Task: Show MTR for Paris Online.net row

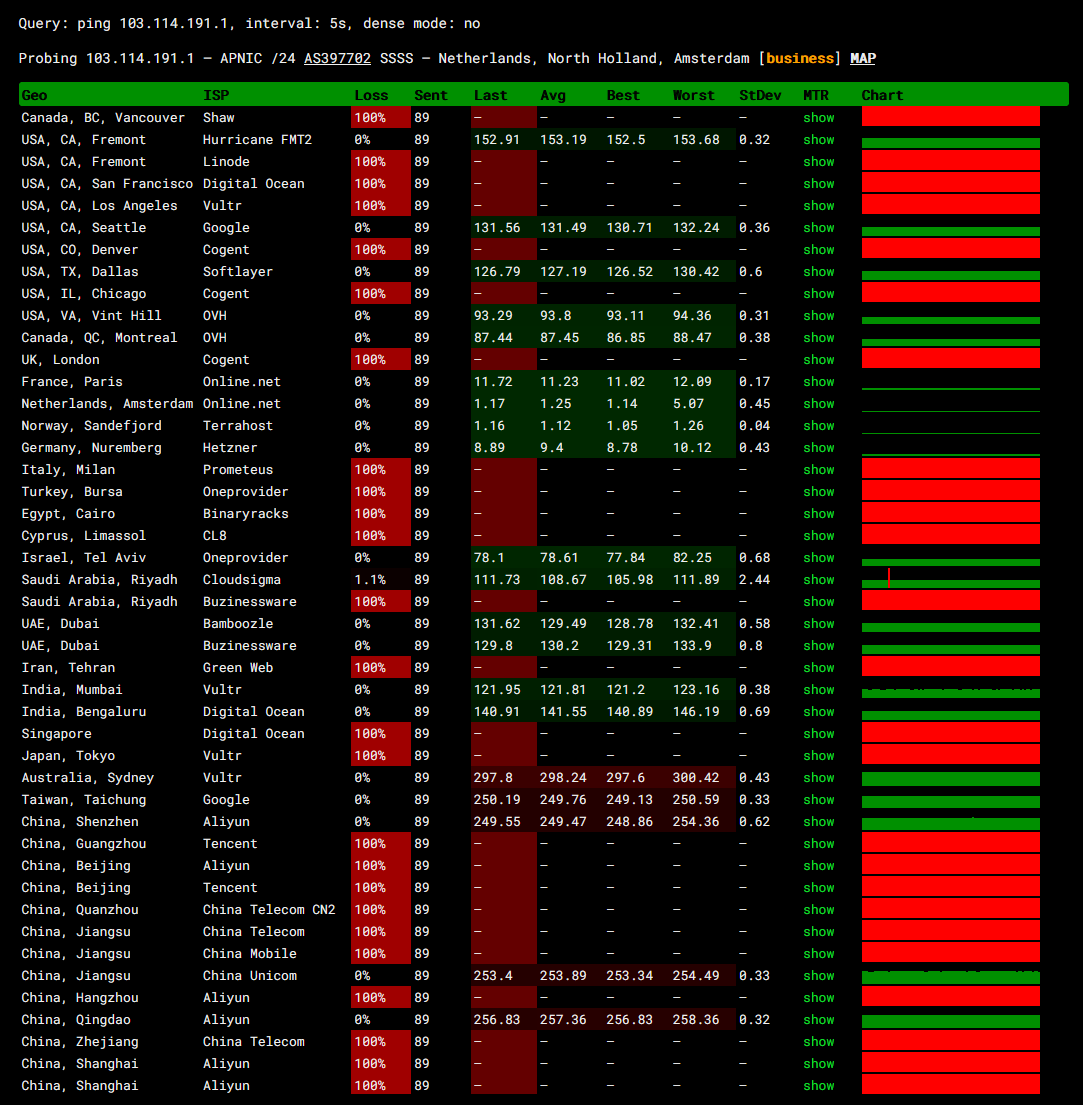Action: click(818, 381)
